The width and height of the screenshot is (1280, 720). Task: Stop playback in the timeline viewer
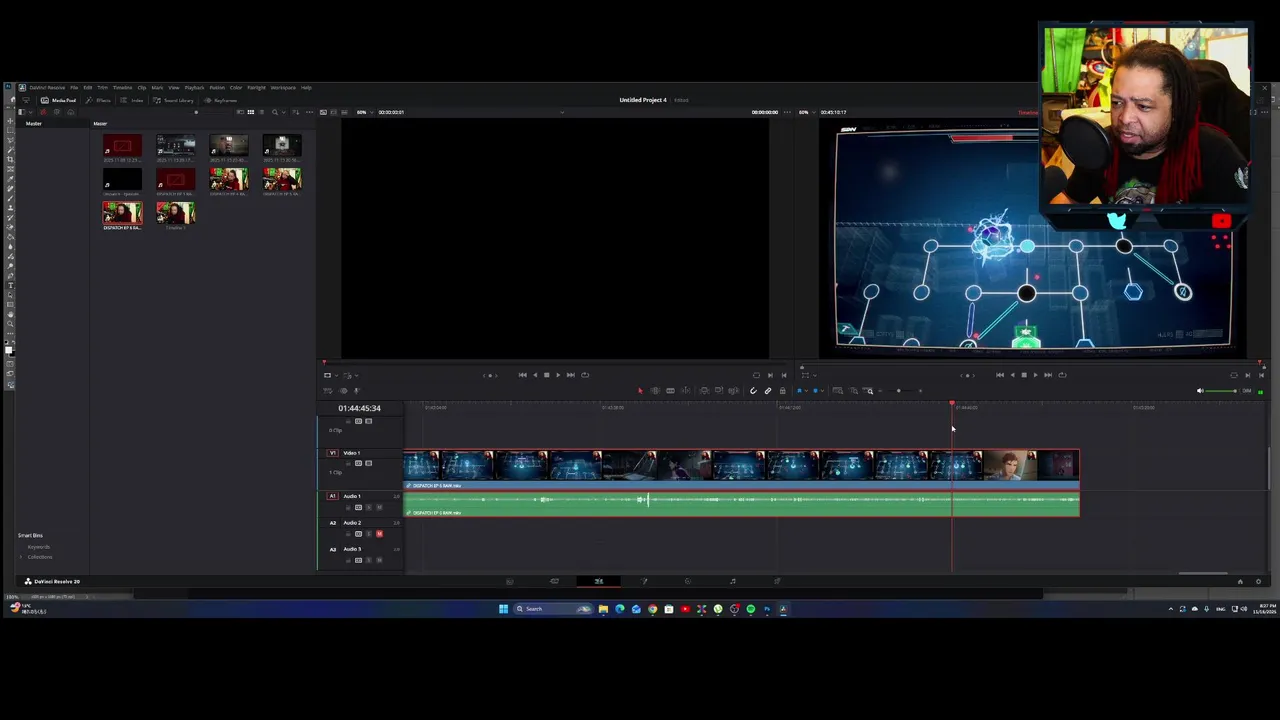(1023, 375)
